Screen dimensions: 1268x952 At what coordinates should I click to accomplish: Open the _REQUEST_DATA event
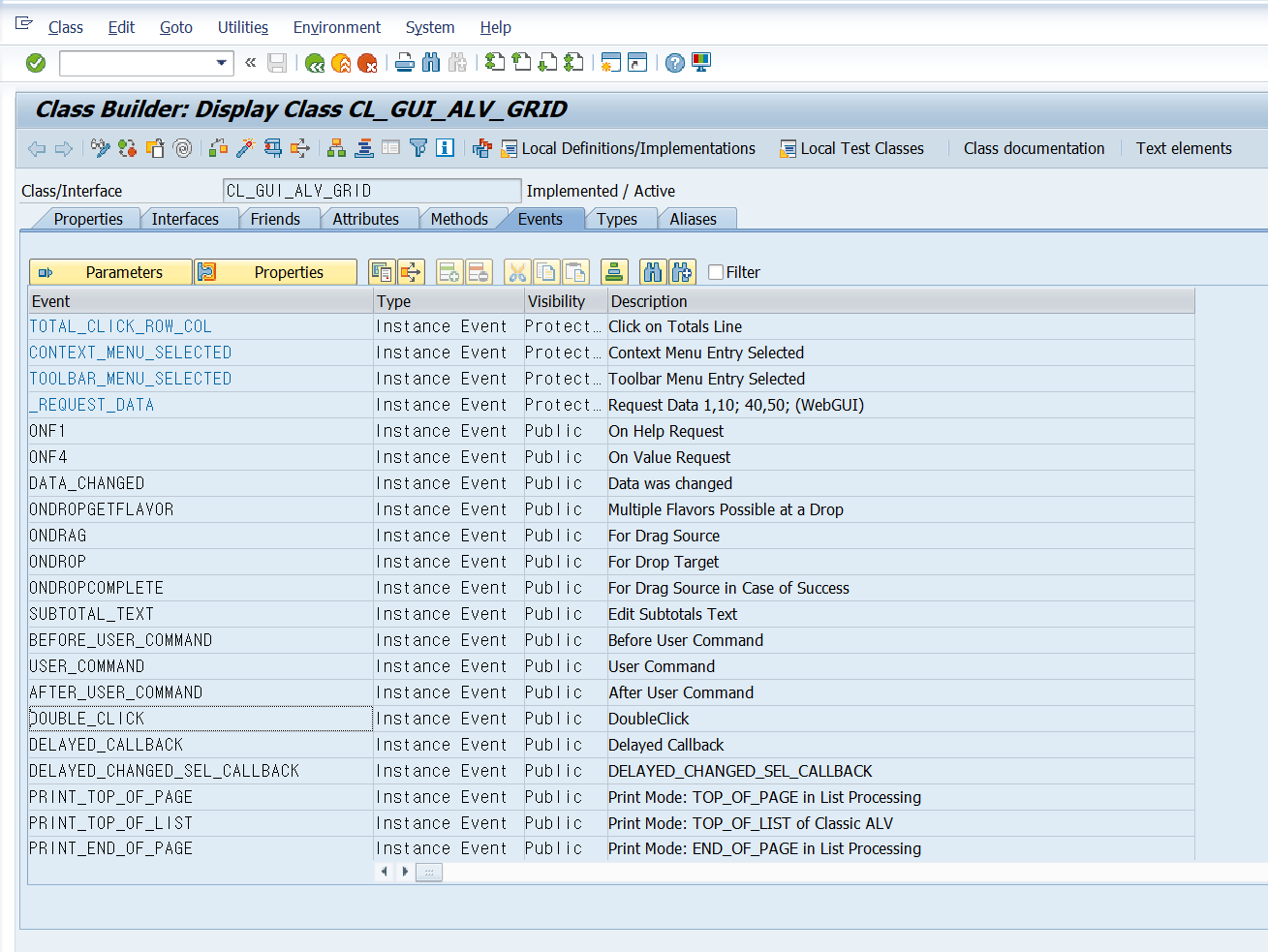pos(92,406)
